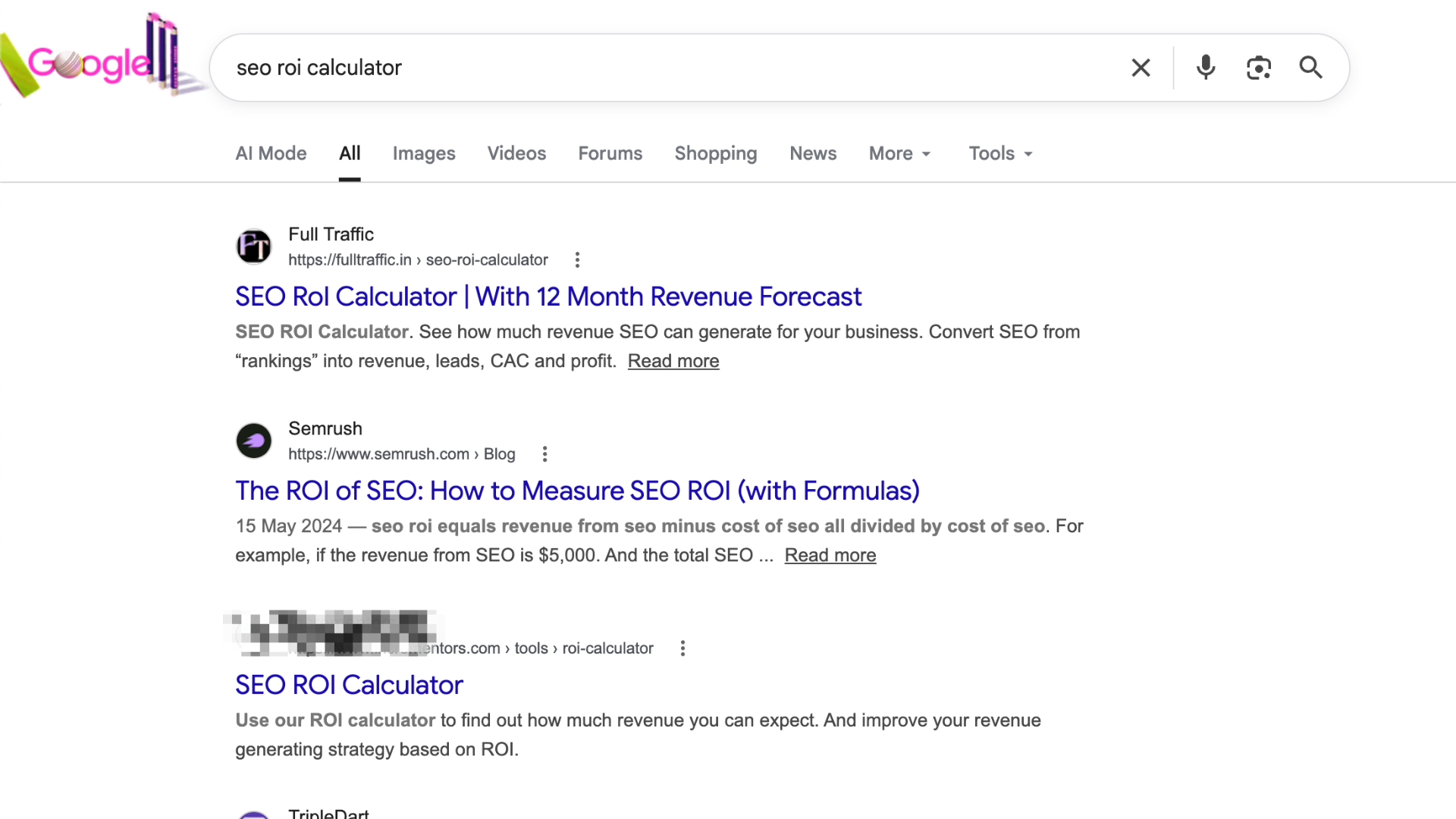This screenshot has width=1456, height=819.
Task: Select the All results tab
Action: click(350, 153)
